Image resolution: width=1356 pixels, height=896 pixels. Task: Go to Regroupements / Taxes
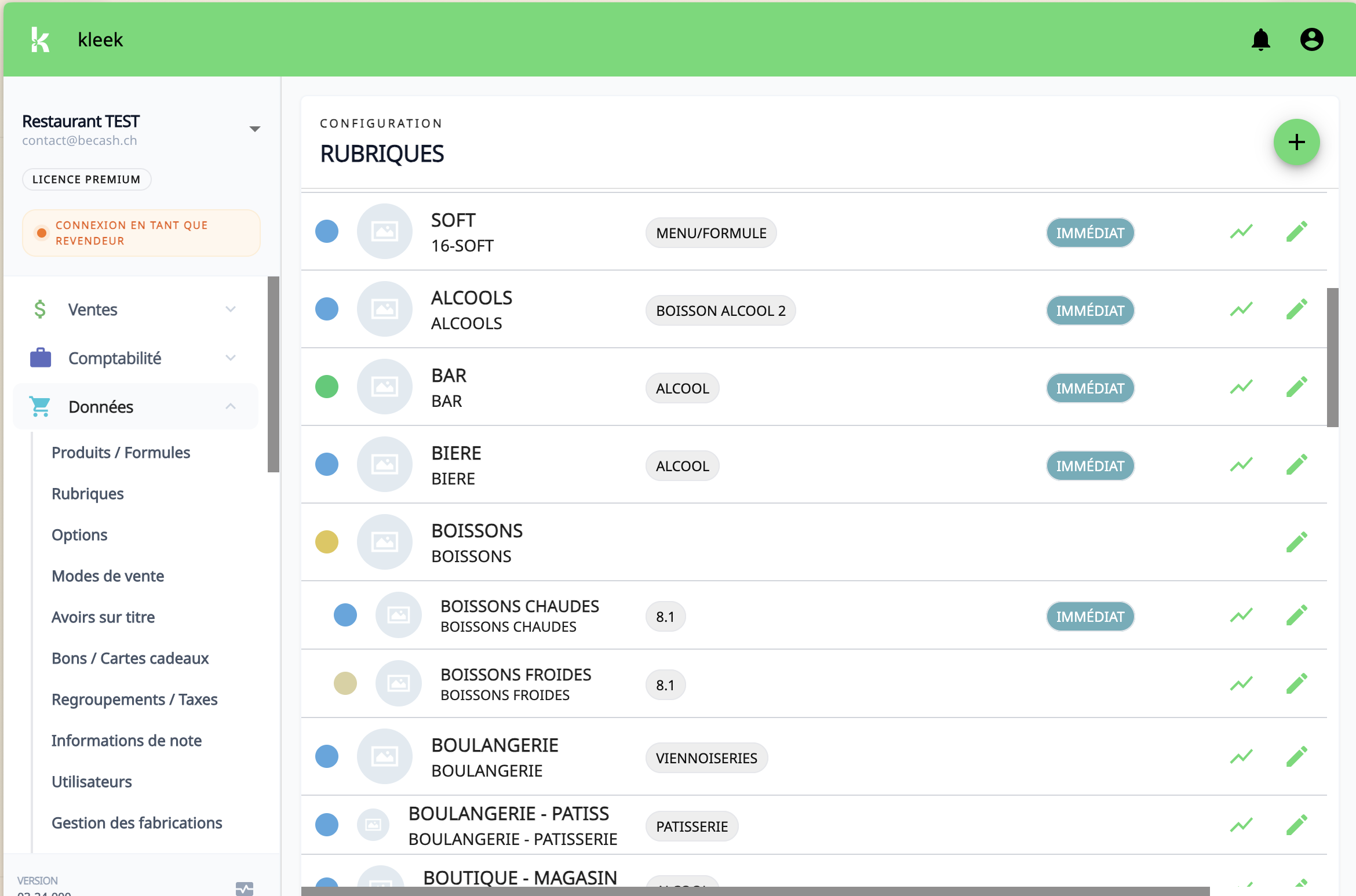pos(134,700)
